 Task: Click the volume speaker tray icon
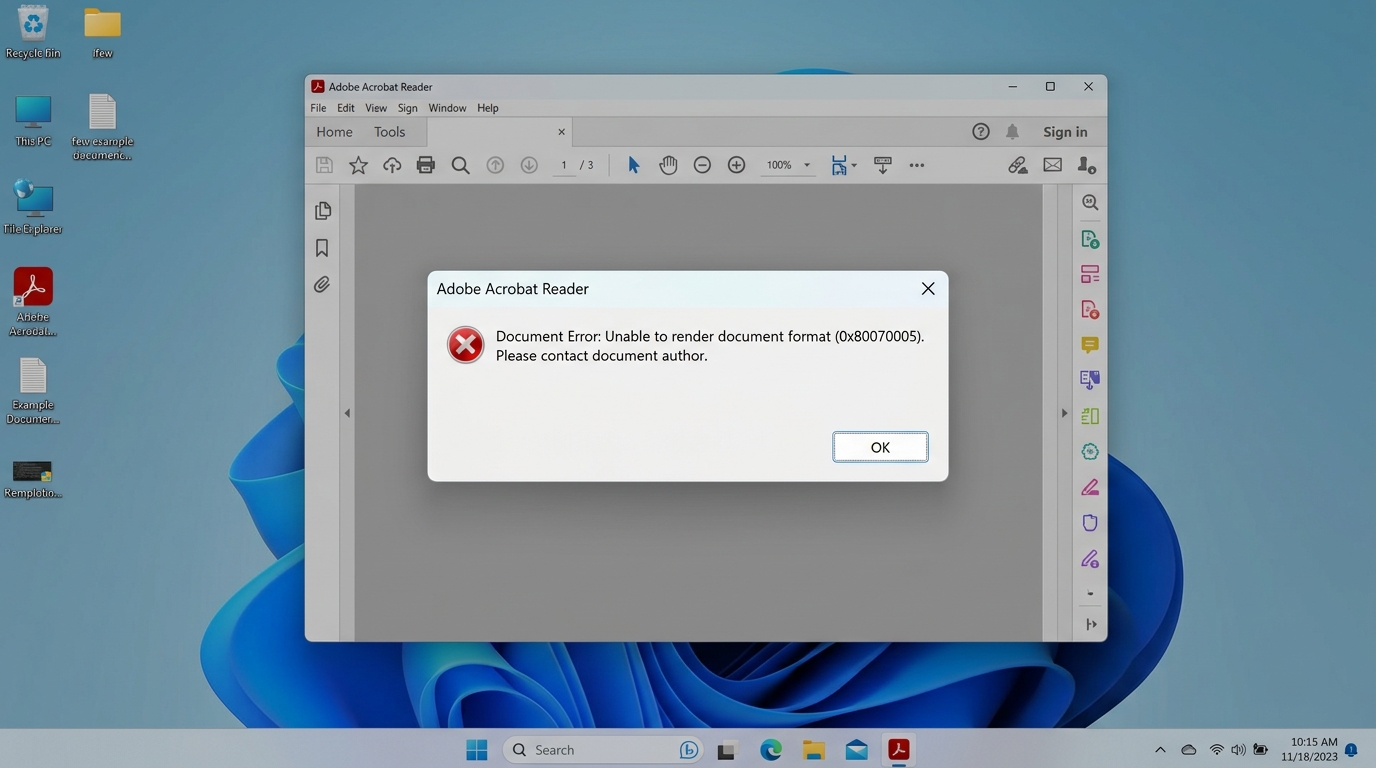[x=1239, y=750]
